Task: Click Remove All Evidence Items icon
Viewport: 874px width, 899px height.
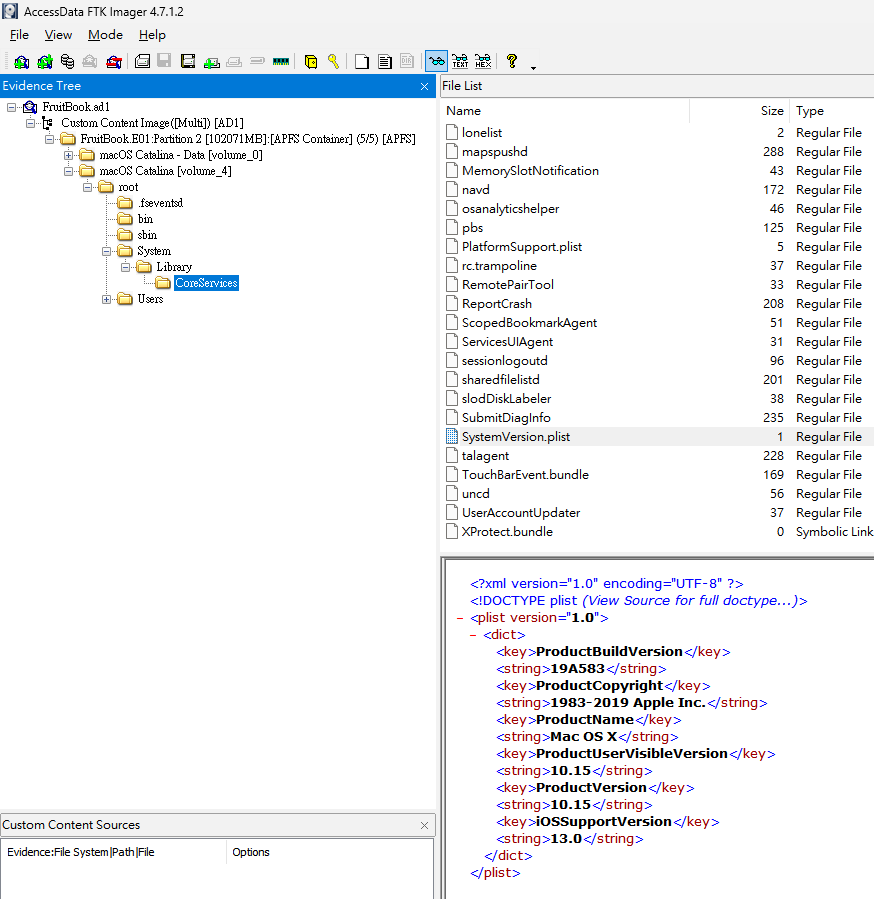Action: pos(114,61)
